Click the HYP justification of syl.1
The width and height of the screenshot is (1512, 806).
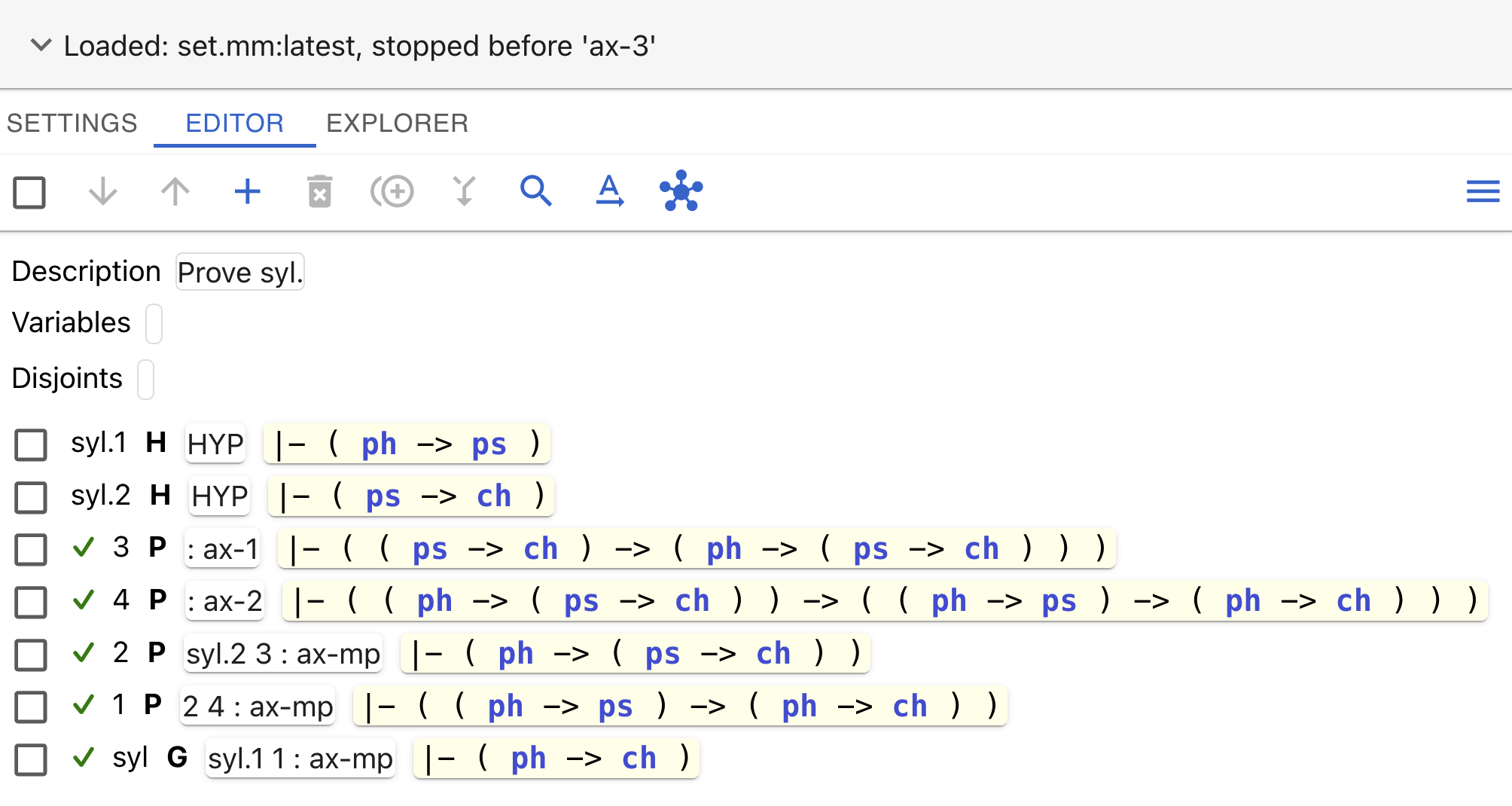215,444
